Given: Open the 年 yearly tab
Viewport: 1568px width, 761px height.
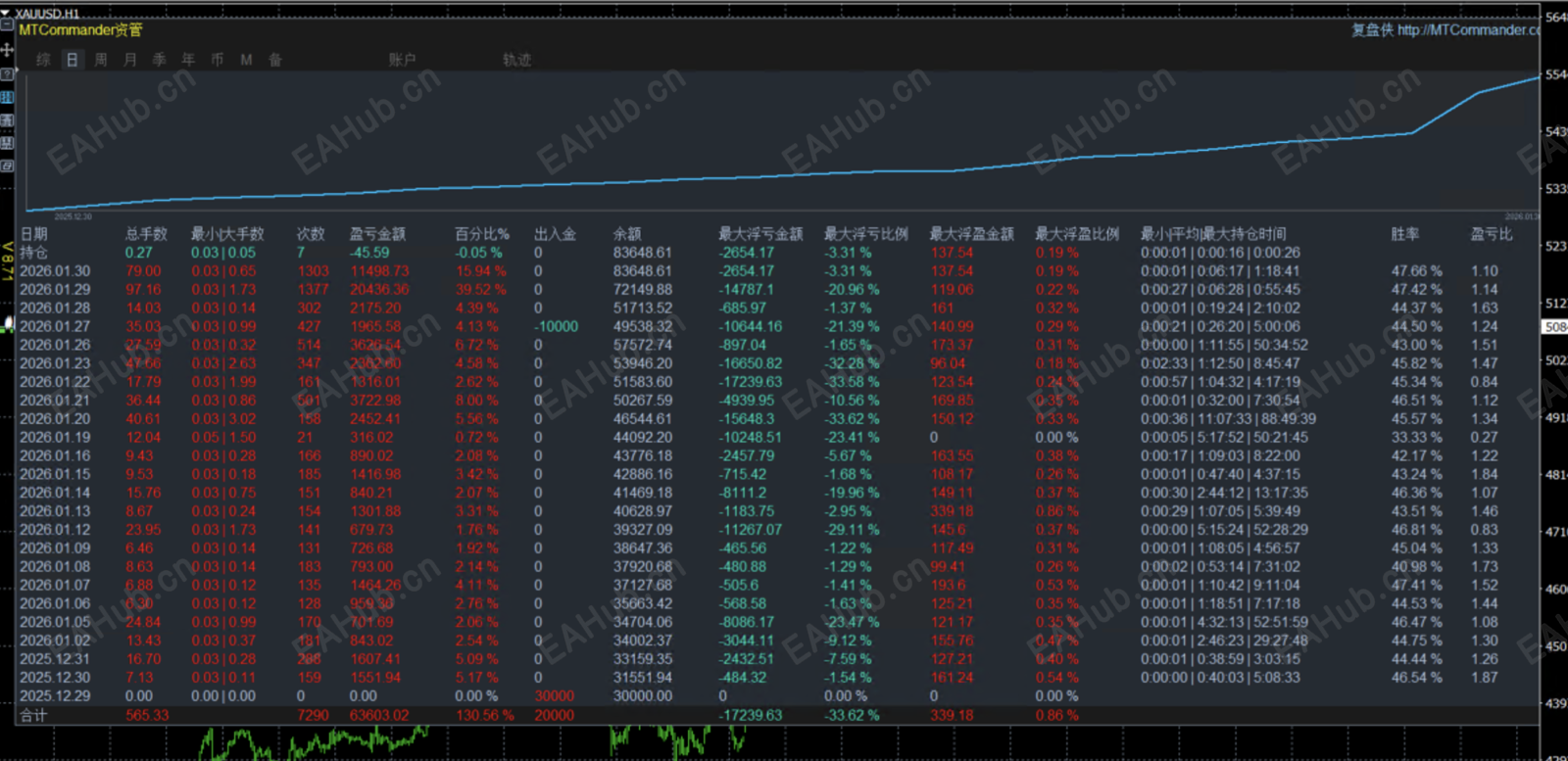Looking at the screenshot, I should (188, 60).
